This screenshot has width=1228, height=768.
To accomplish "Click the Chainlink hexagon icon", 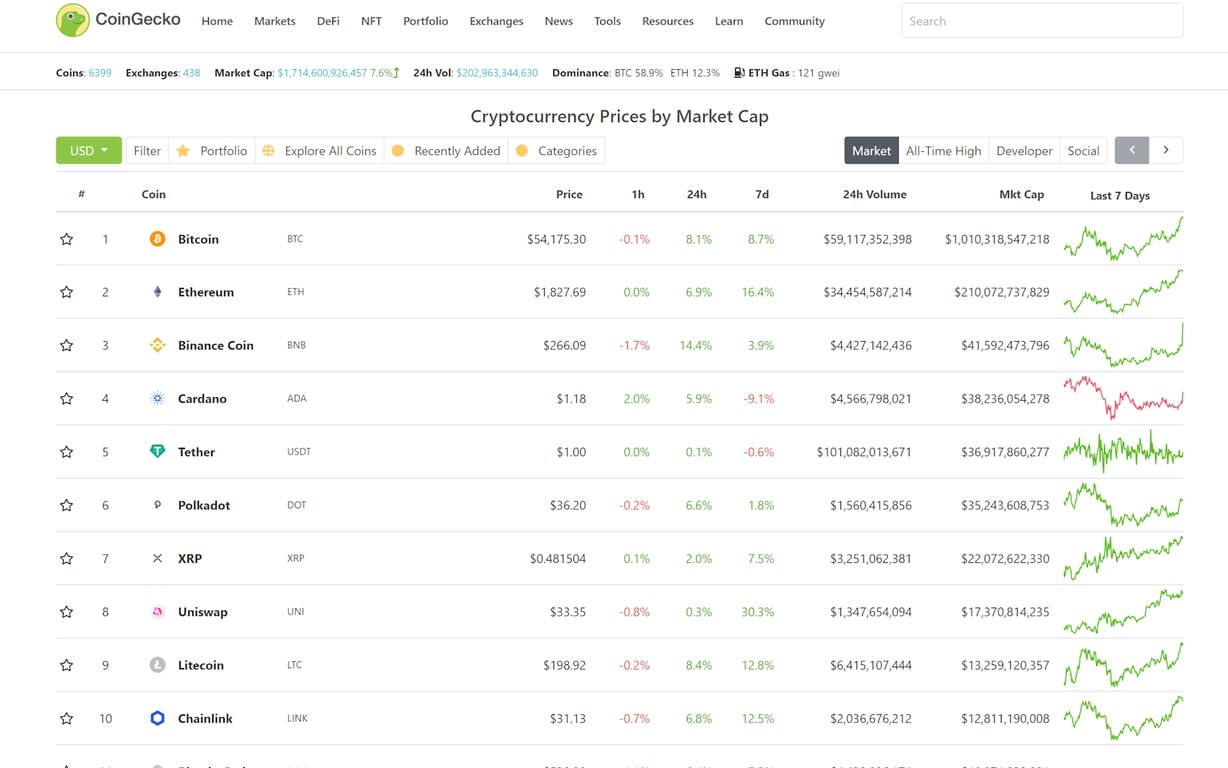I will coord(157,718).
